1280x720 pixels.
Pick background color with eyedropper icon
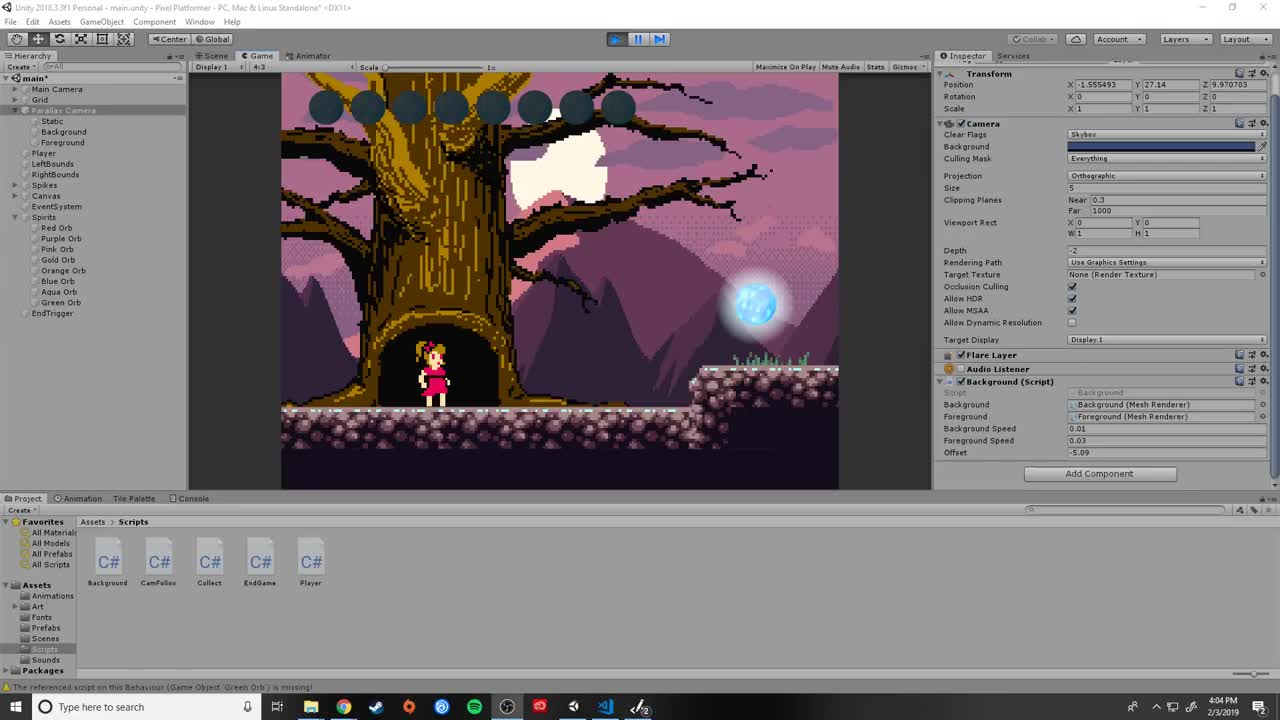pos(1262,146)
